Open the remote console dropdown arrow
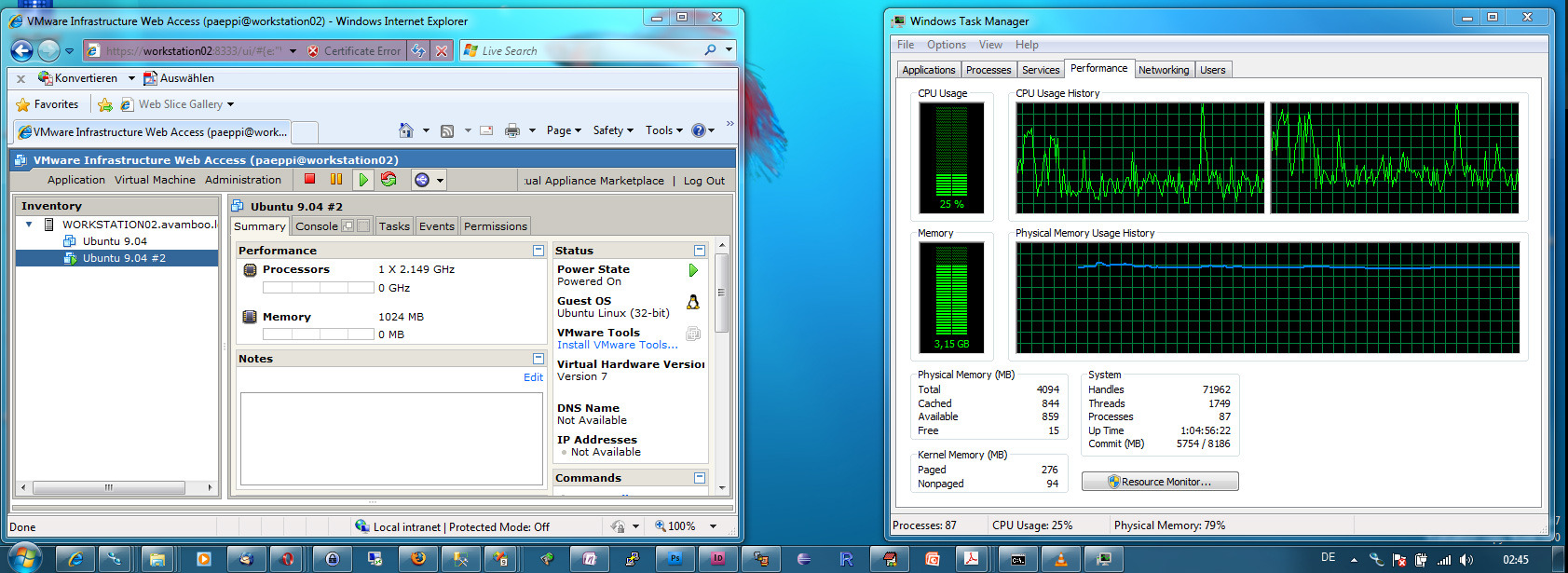 pyautogui.click(x=440, y=180)
